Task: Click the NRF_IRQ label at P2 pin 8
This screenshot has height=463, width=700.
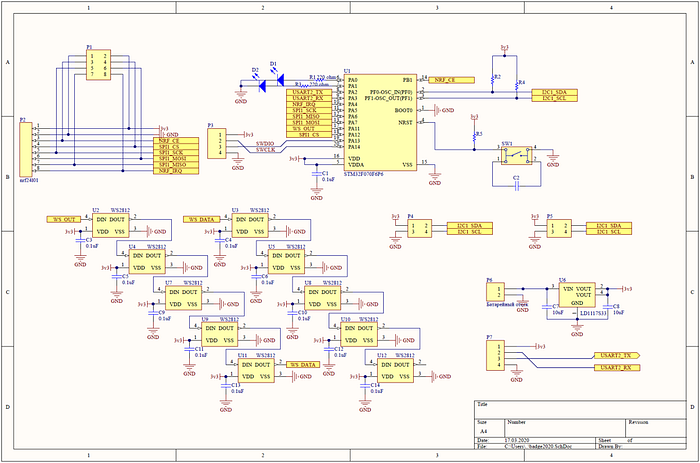Action: tap(176, 171)
